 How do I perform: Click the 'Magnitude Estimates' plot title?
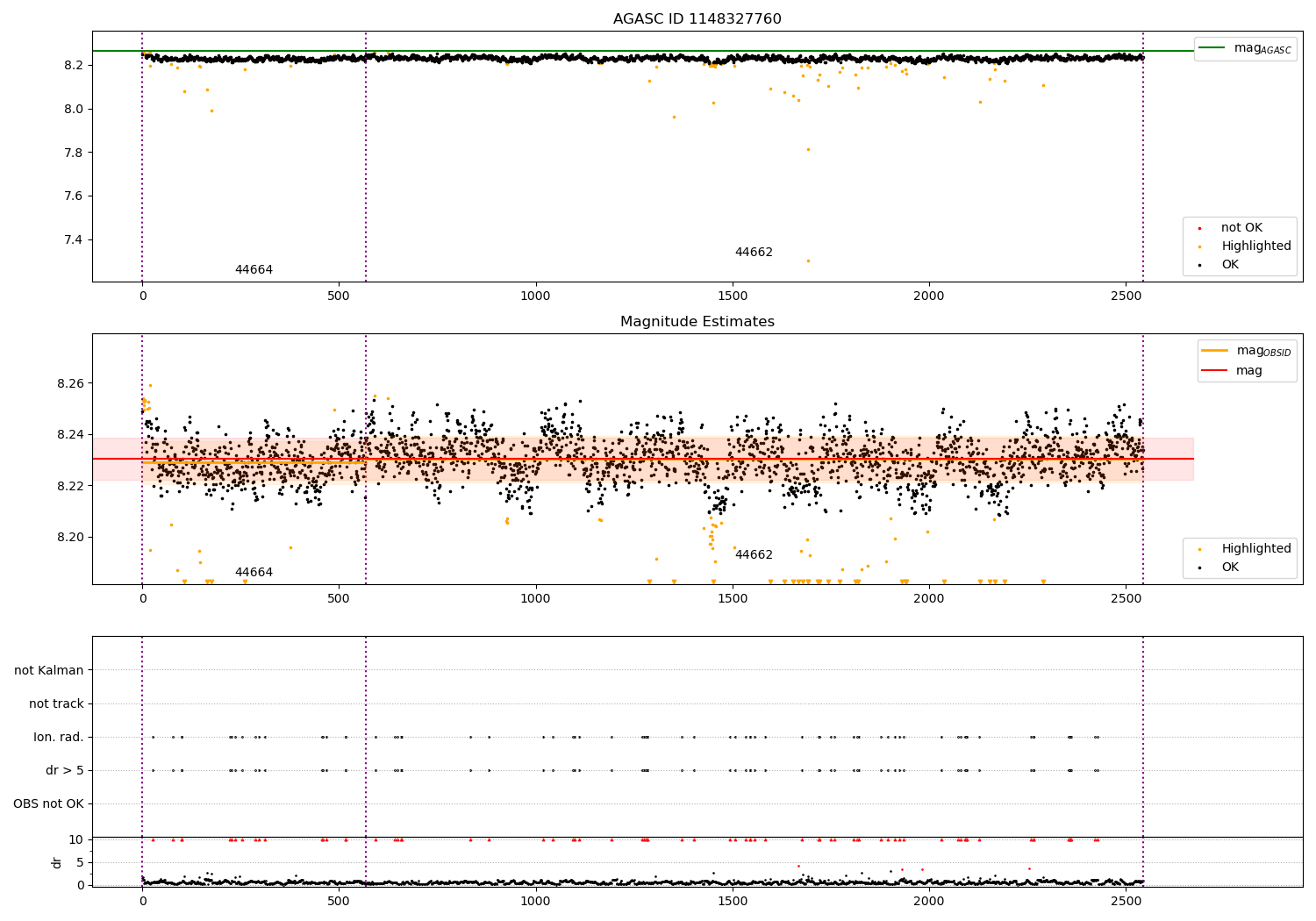[x=697, y=322]
